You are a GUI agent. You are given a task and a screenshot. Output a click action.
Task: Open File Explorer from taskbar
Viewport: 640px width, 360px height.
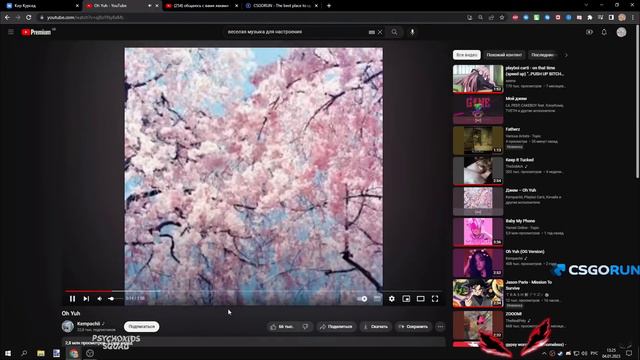click(x=40, y=353)
